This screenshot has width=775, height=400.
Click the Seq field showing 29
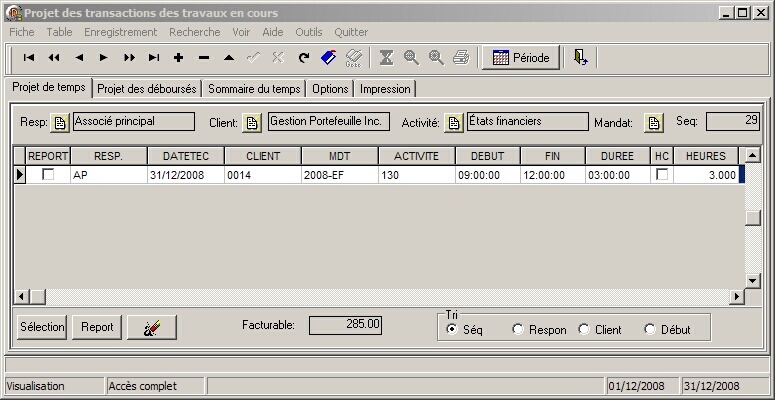[732, 122]
